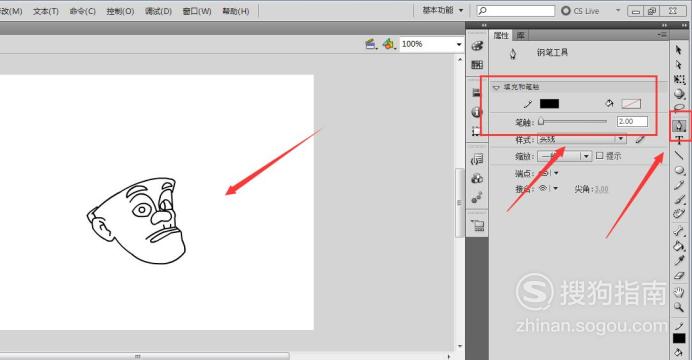Open the Transform panel icon
692x360 pixels.
coord(477,131)
